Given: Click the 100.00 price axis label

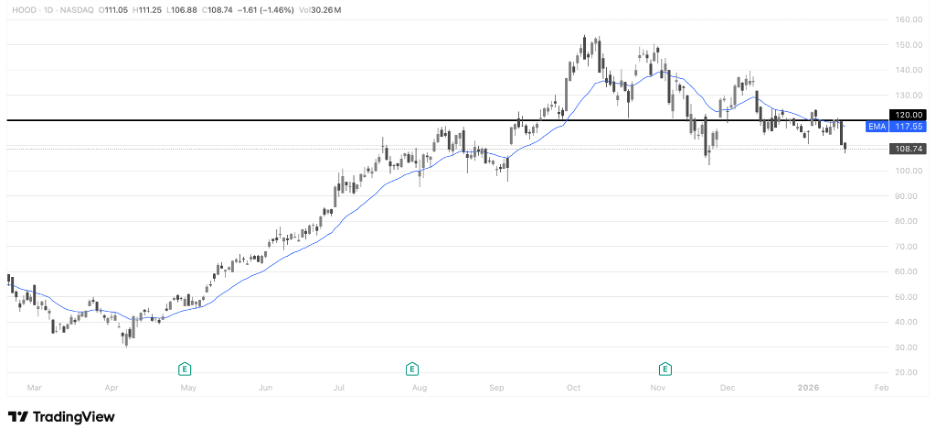Looking at the screenshot, I should pos(907,171).
